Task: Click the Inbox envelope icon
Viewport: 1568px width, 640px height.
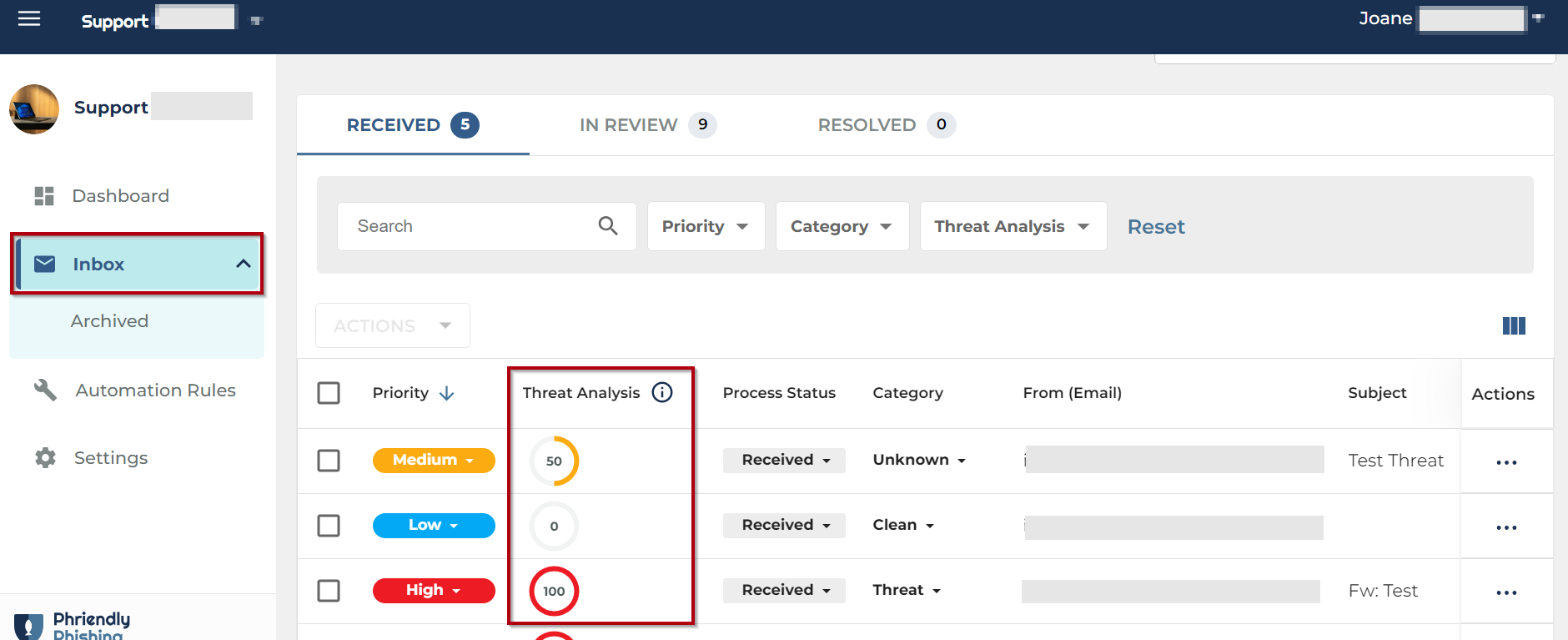Action: tap(45, 264)
